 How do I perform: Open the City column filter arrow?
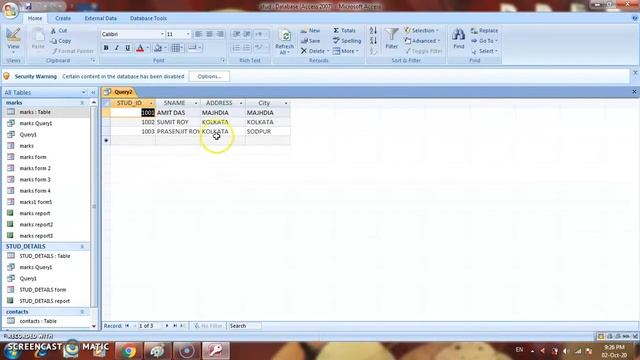point(286,103)
